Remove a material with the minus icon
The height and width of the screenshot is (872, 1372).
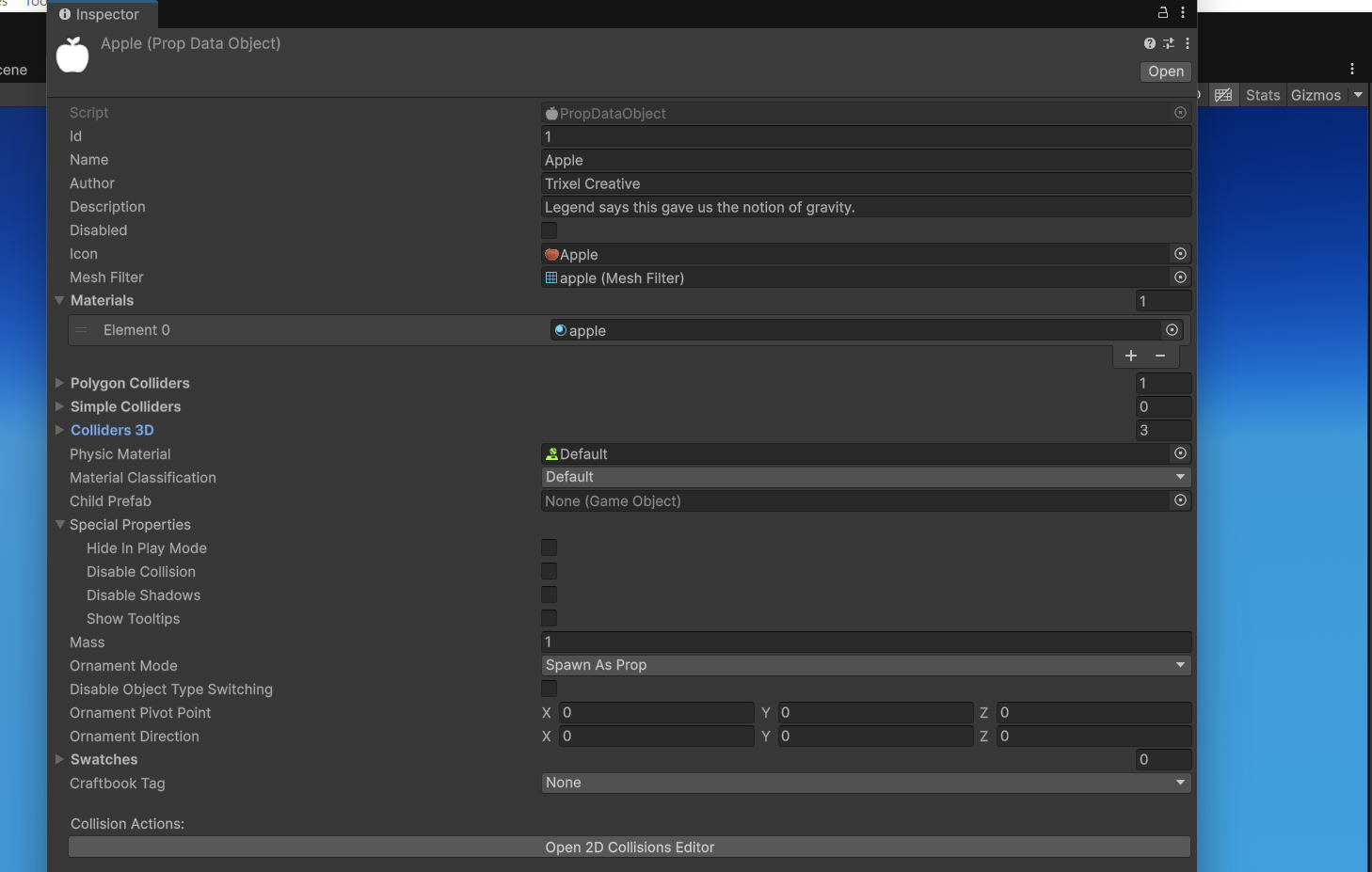tap(1160, 356)
